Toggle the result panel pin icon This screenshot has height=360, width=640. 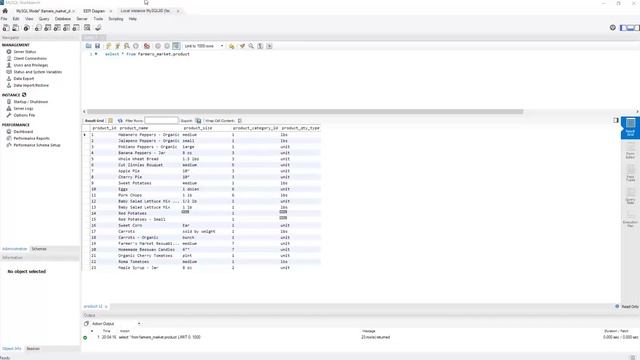616,120
